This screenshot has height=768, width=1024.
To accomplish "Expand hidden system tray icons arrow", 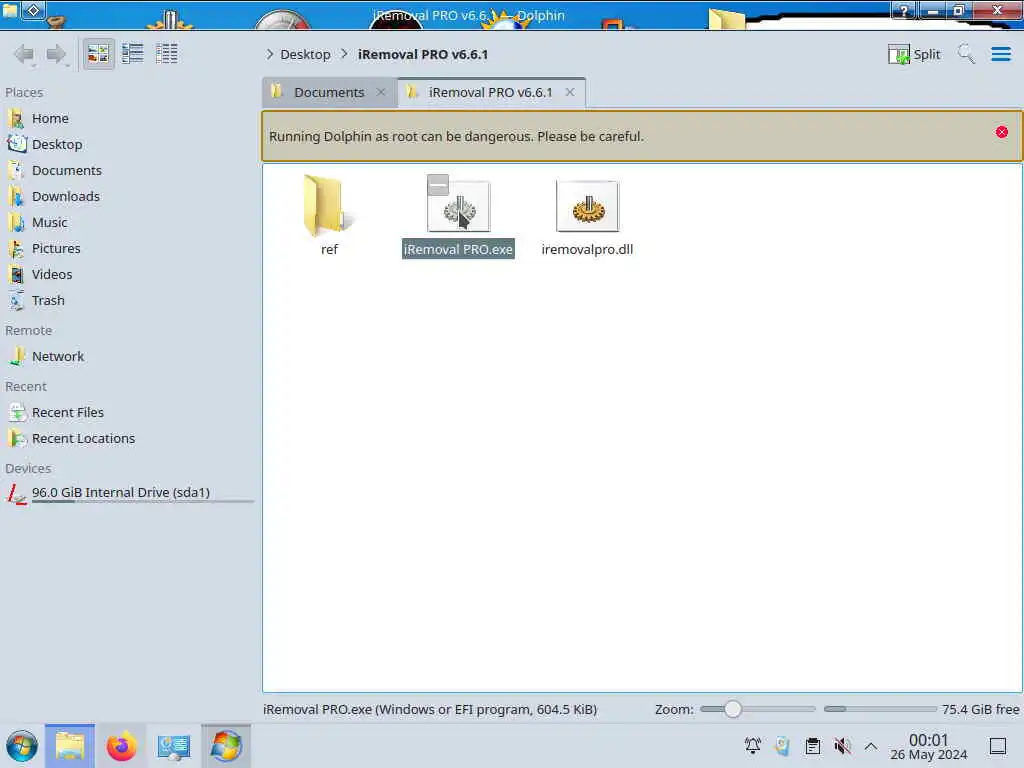I will (871, 746).
